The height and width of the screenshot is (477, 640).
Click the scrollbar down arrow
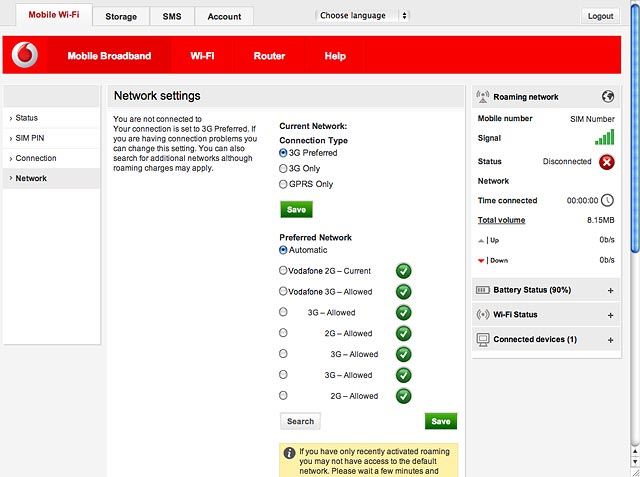[635, 461]
